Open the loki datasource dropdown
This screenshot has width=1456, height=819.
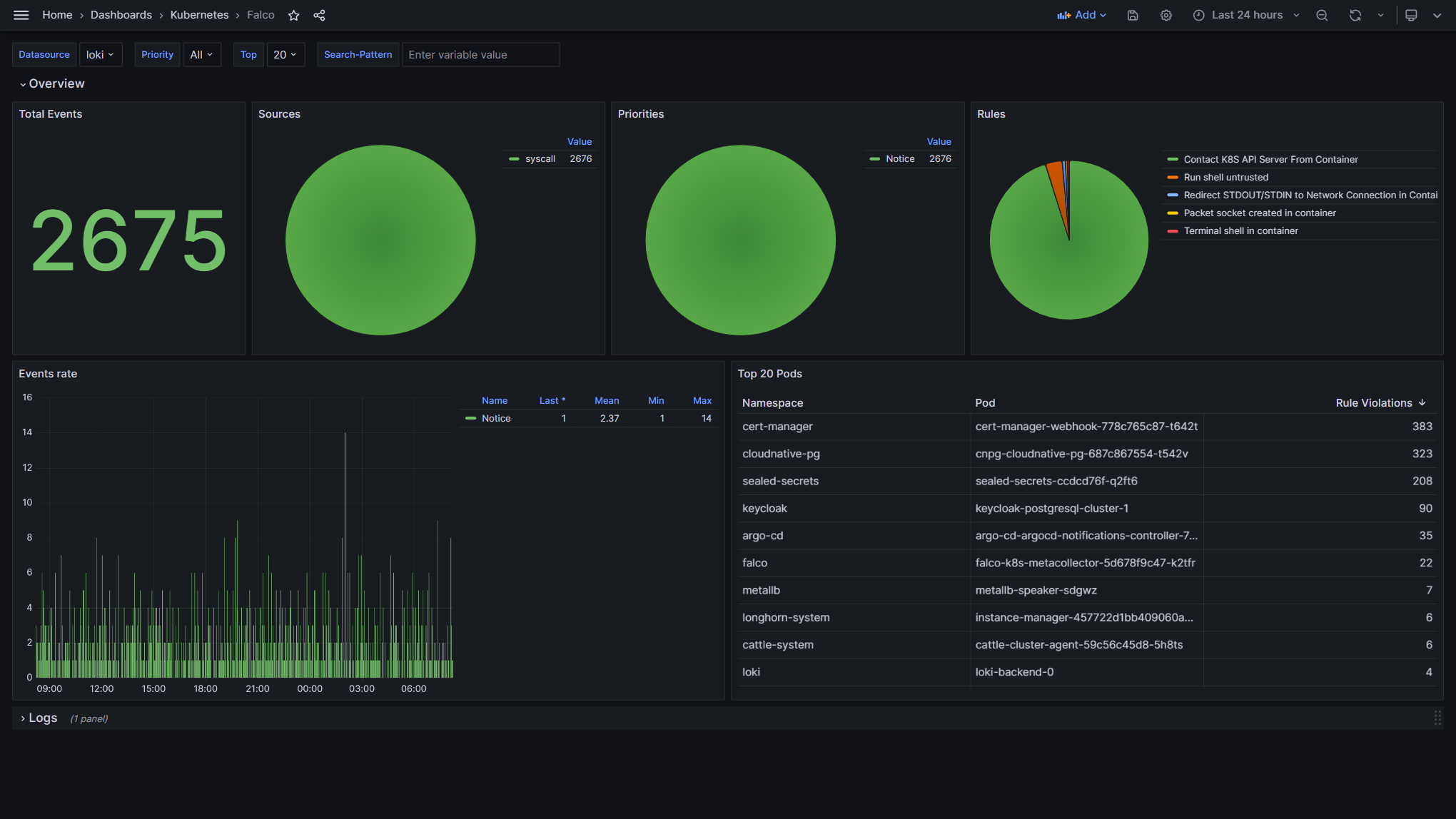tap(100, 55)
